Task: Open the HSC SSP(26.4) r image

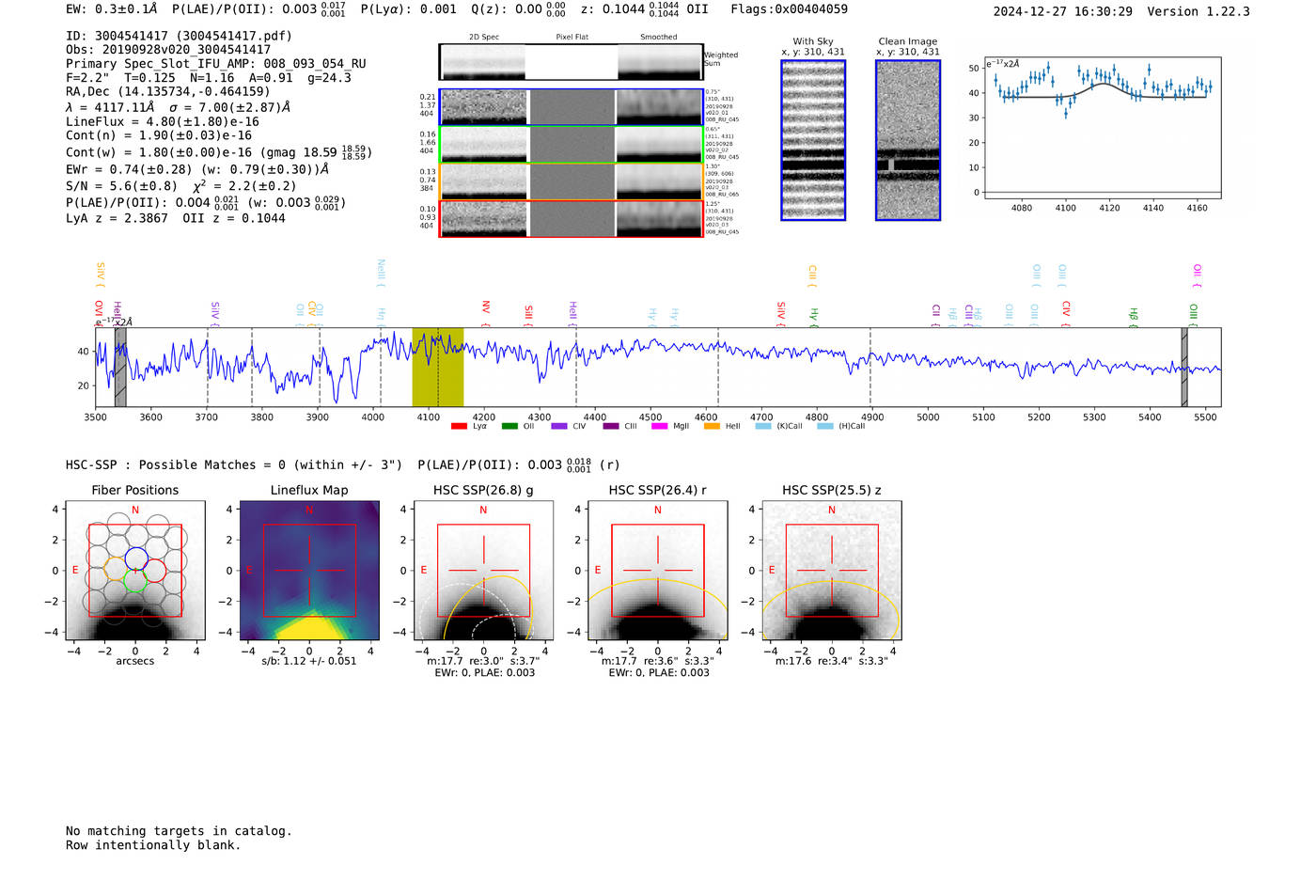Action: [657, 571]
